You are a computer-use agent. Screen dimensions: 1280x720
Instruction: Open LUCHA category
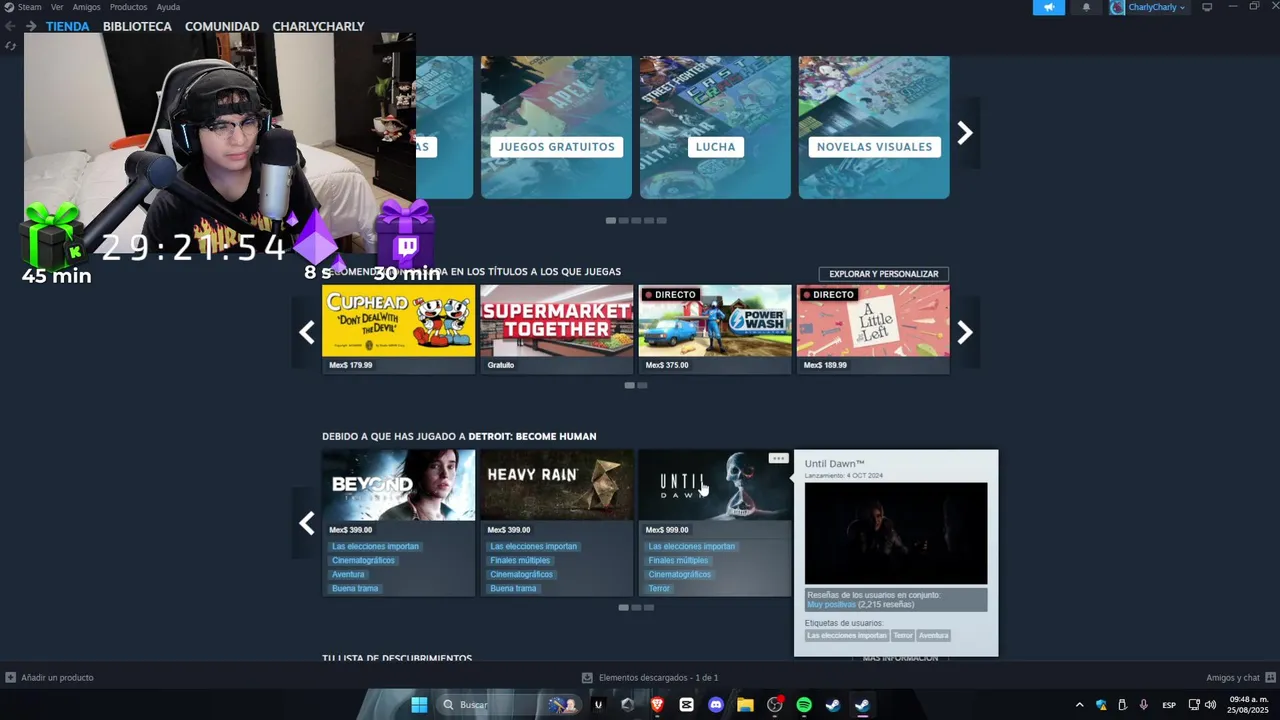point(715,127)
